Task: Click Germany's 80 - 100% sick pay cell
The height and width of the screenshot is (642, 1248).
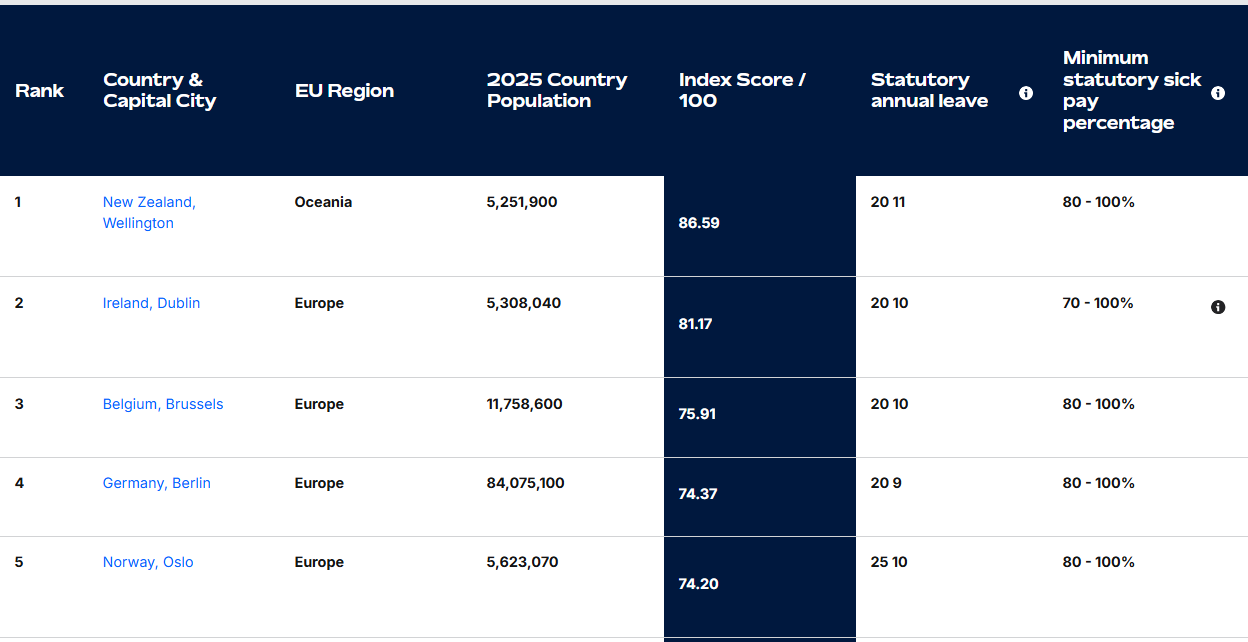Action: (1100, 482)
